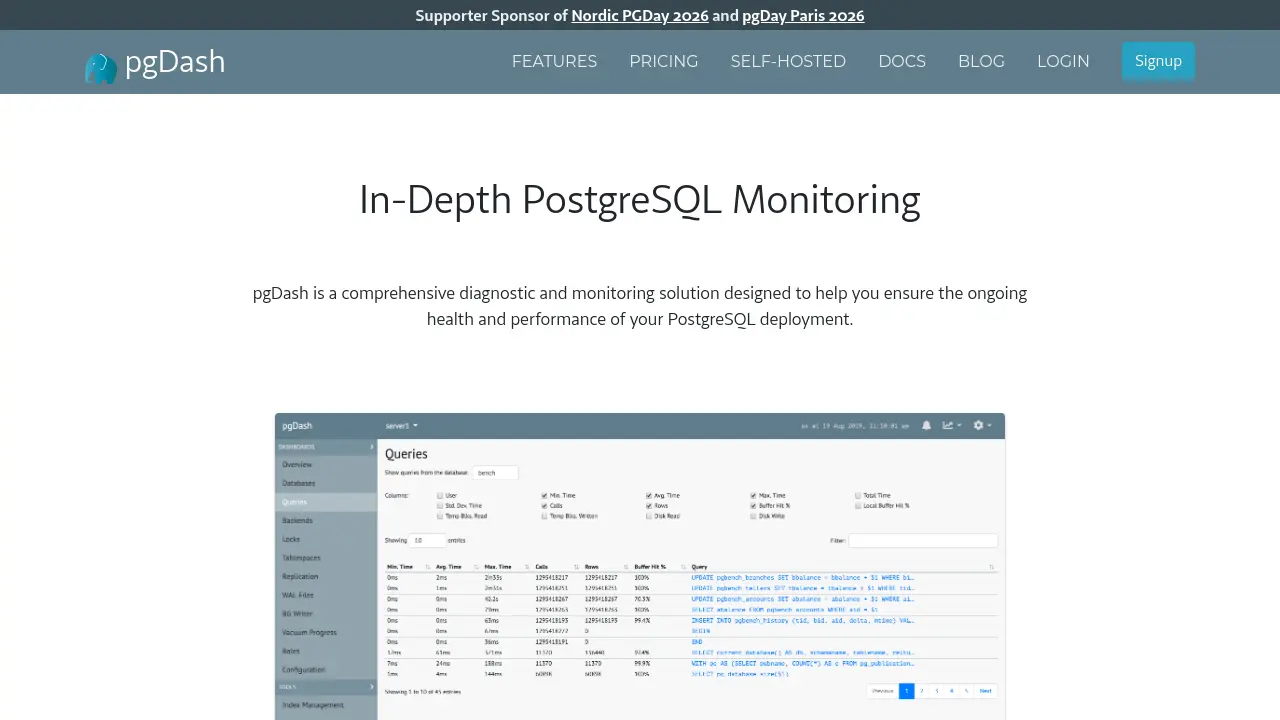This screenshot has width=1280, height=720.
Task: Open the settings gear icon in dashboard
Action: tap(983, 425)
